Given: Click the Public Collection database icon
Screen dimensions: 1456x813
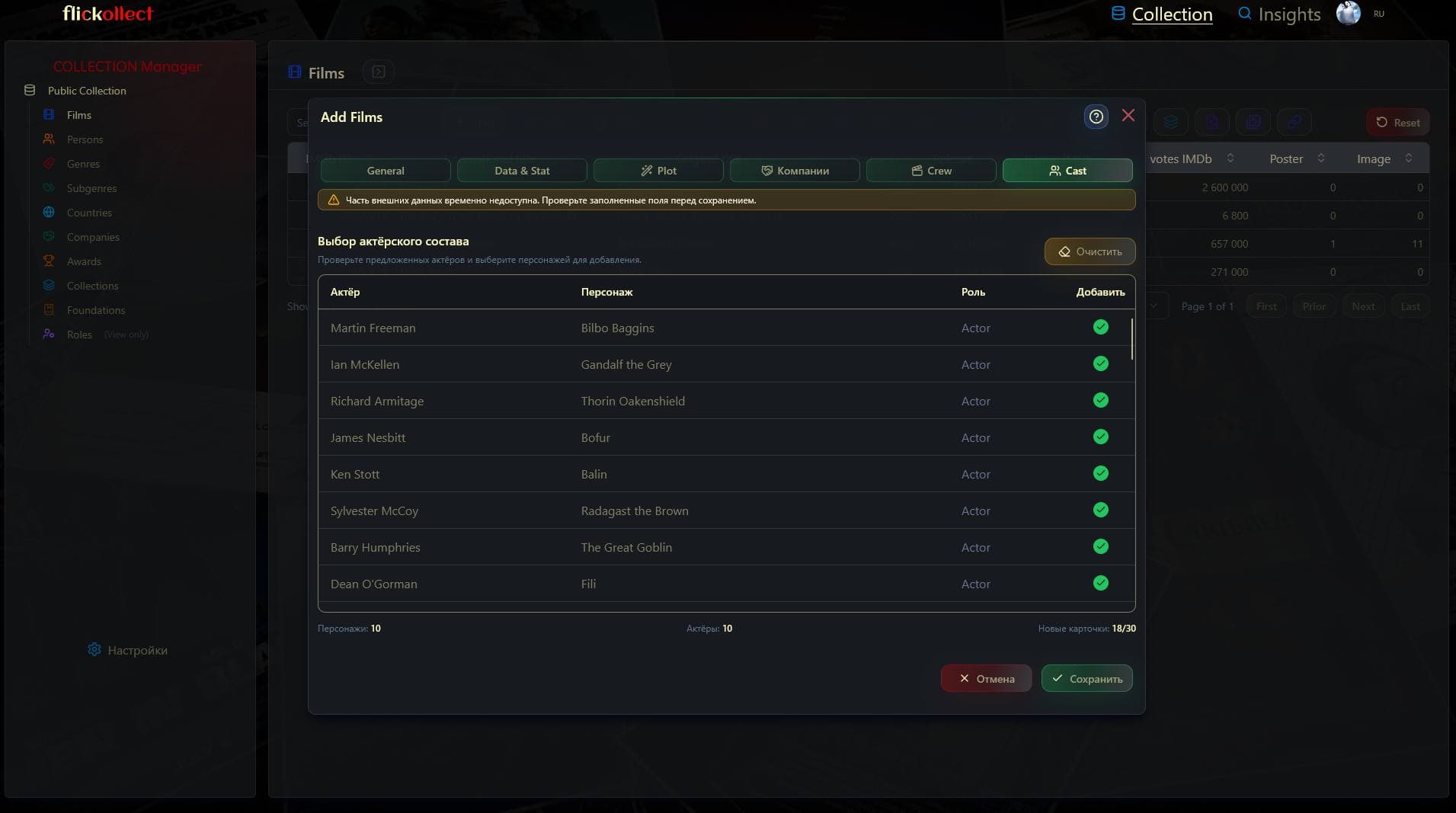Looking at the screenshot, I should (x=30, y=91).
